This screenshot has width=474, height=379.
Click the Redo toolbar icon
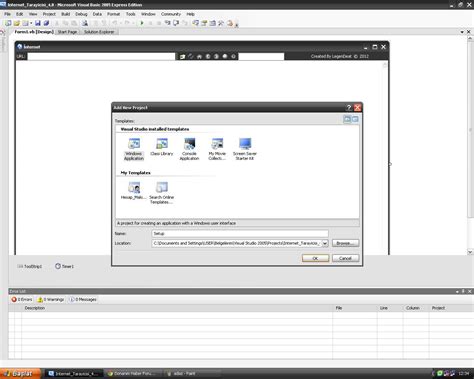point(127,23)
